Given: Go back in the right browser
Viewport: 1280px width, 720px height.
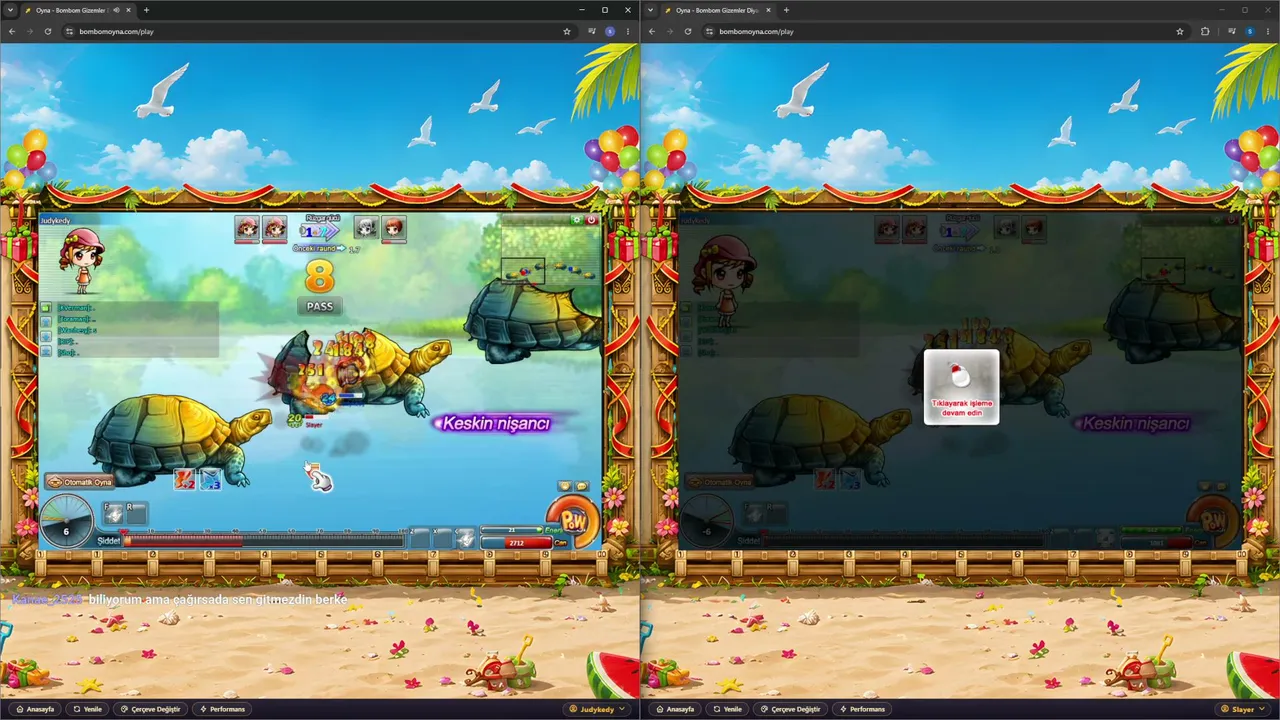Looking at the screenshot, I should point(652,31).
